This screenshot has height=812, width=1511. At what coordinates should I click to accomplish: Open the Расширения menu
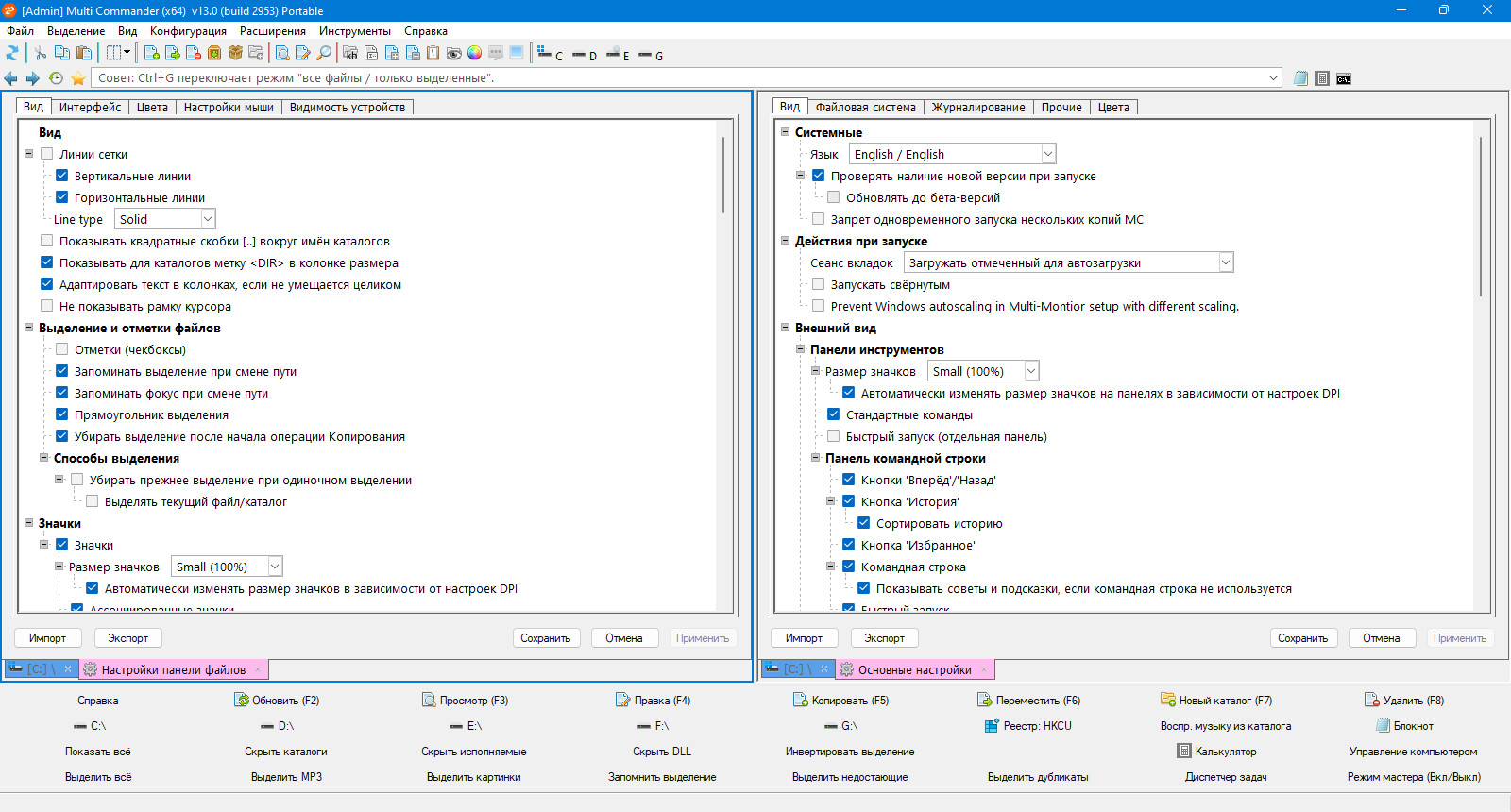[273, 31]
